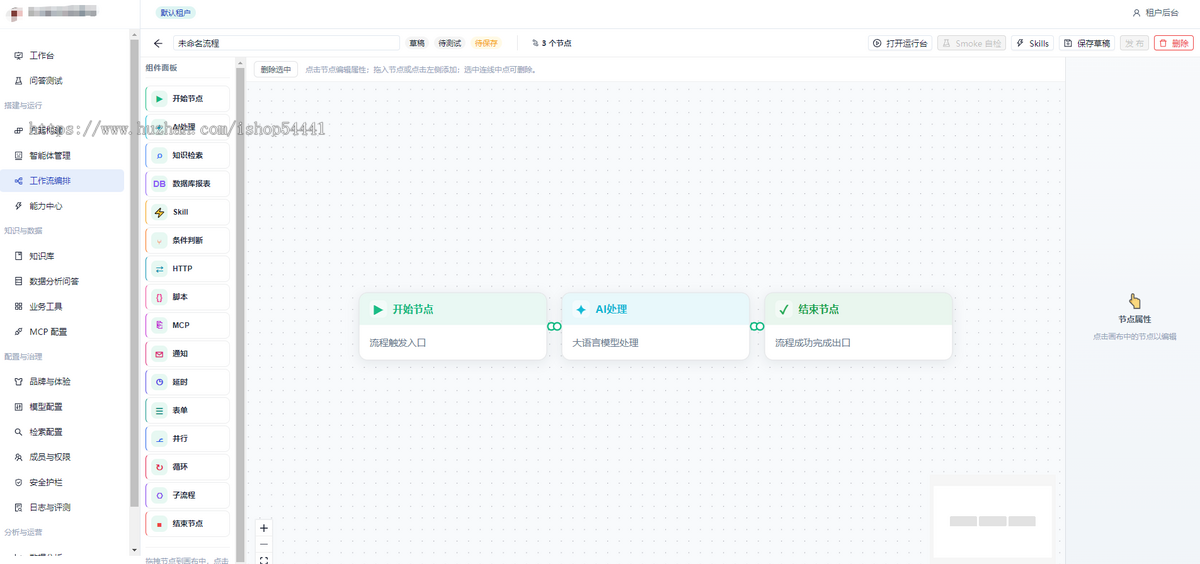Click the 默认租户 tag

[176, 13]
